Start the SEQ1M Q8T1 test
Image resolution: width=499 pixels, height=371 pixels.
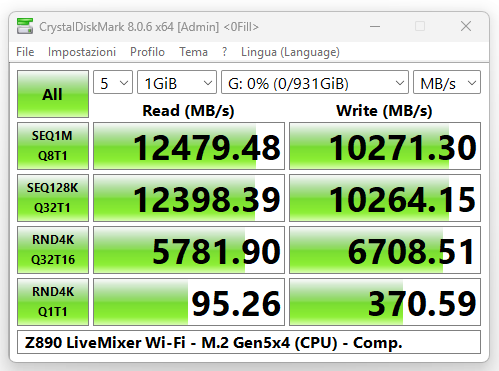[53, 146]
